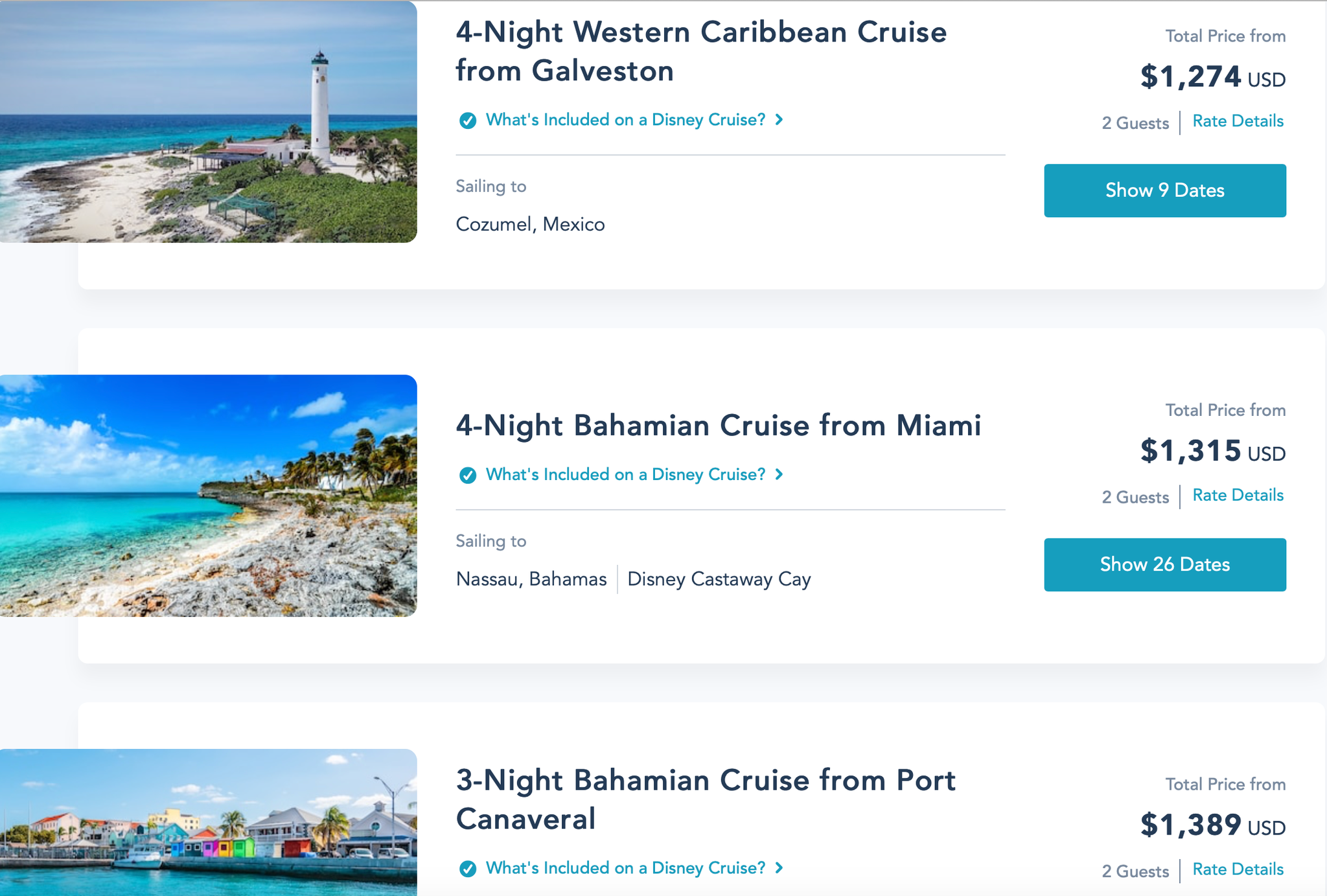Click the chevron arrow after Miami's Disney Cruise link
1327x896 pixels.
(779, 474)
